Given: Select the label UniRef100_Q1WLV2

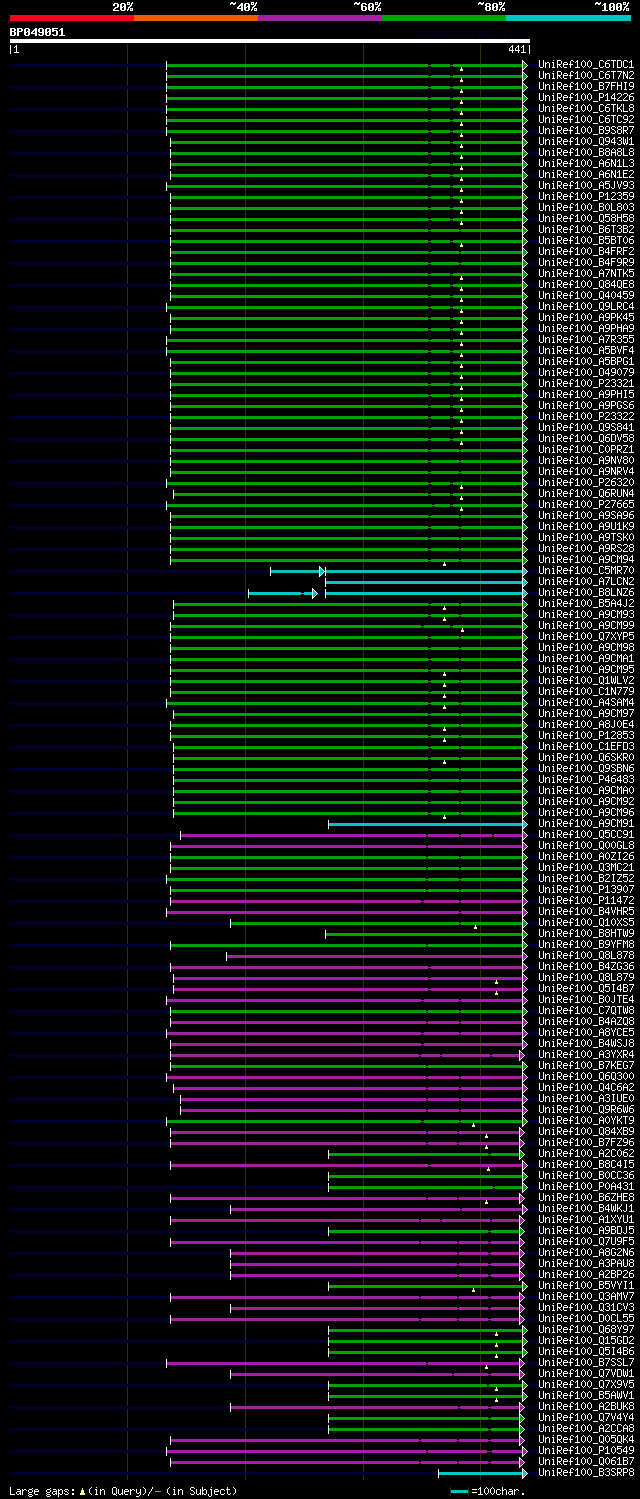Looking at the screenshot, I should (x=586, y=681).
